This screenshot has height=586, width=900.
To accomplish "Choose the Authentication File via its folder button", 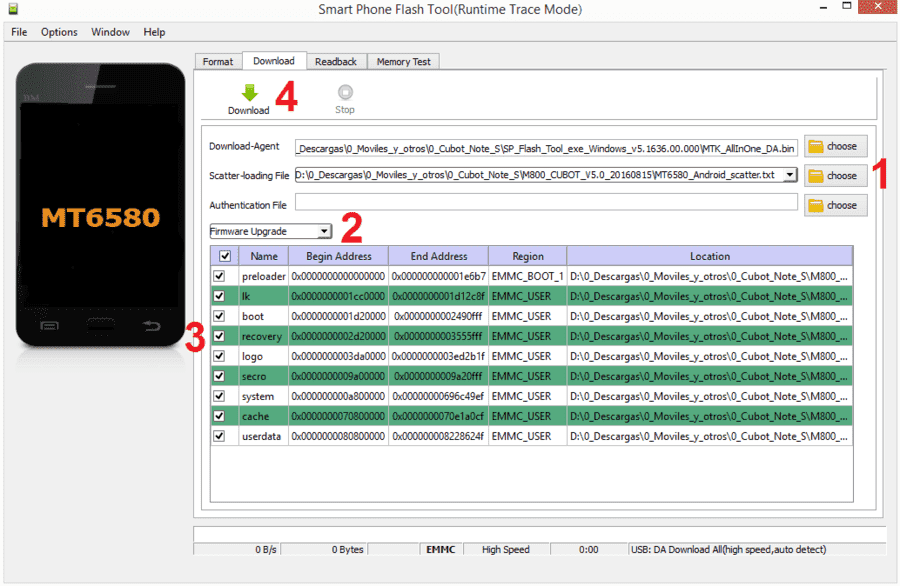I will click(835, 205).
